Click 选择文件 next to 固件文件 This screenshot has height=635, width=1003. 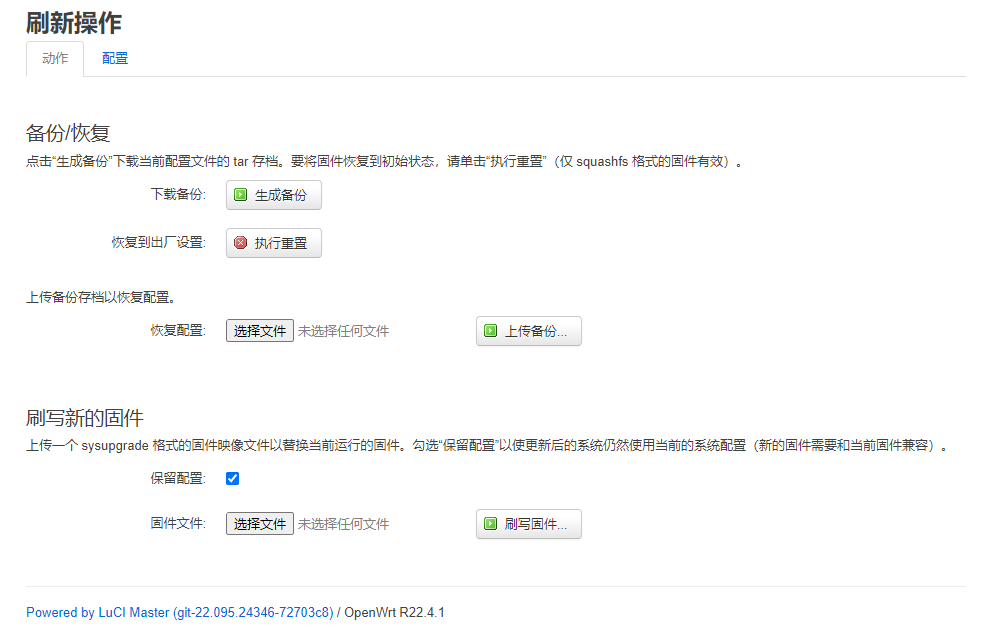pyautogui.click(x=259, y=523)
